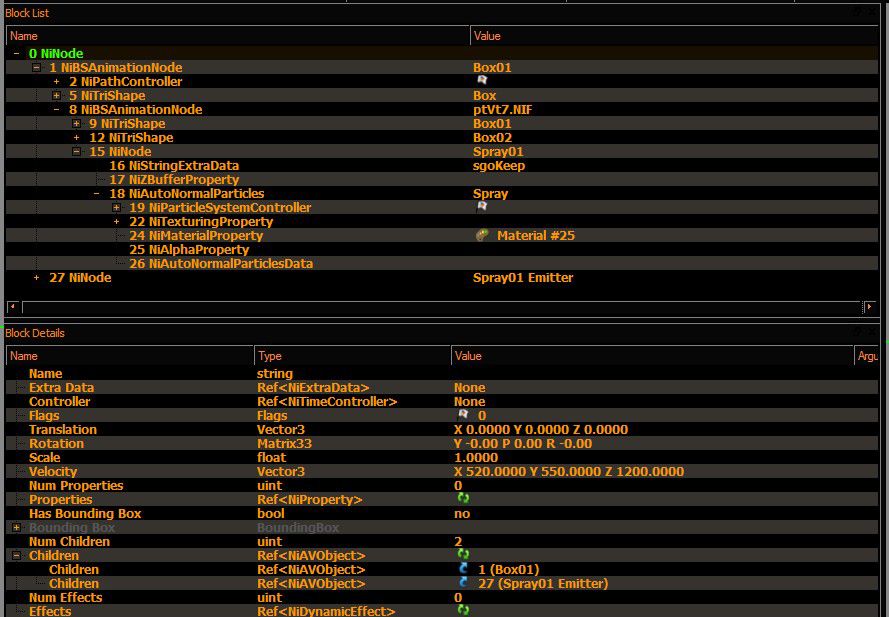Click the Argu column header in Block Details
889x617 pixels.
(x=866, y=356)
